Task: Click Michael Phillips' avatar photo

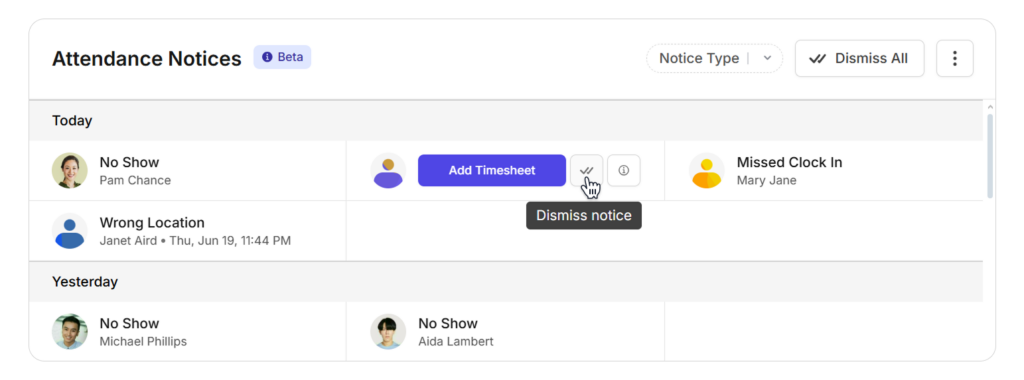Action: tap(70, 332)
